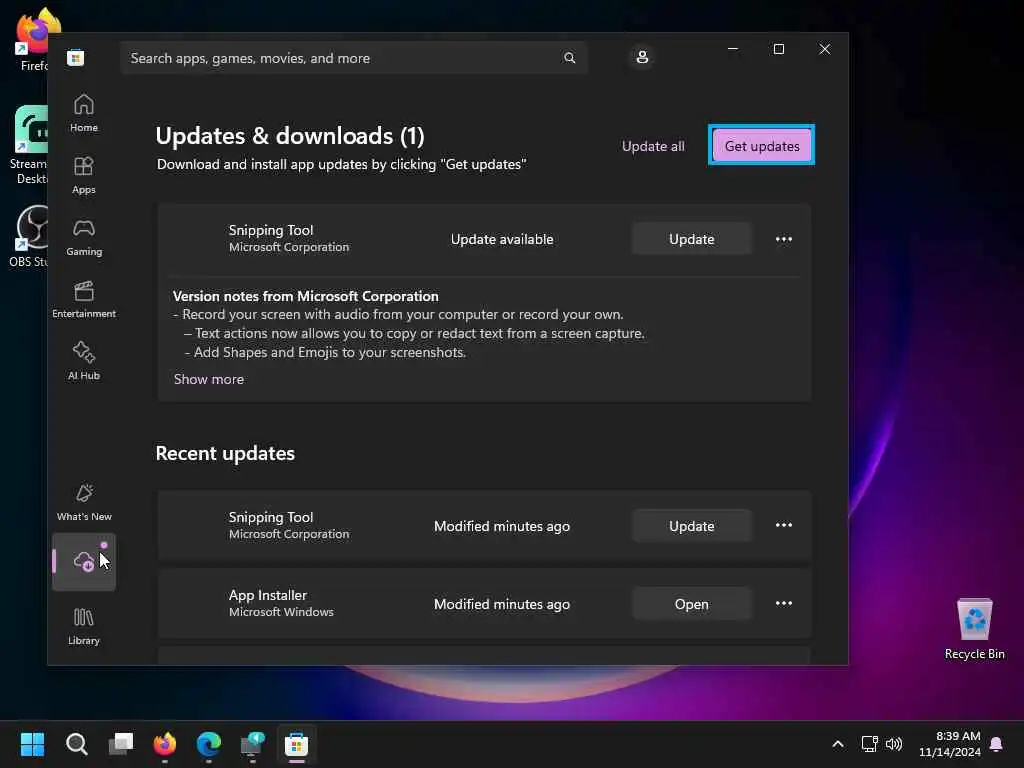This screenshot has width=1024, height=768.
Task: Open What's New in the sidebar
Action: [x=84, y=502]
